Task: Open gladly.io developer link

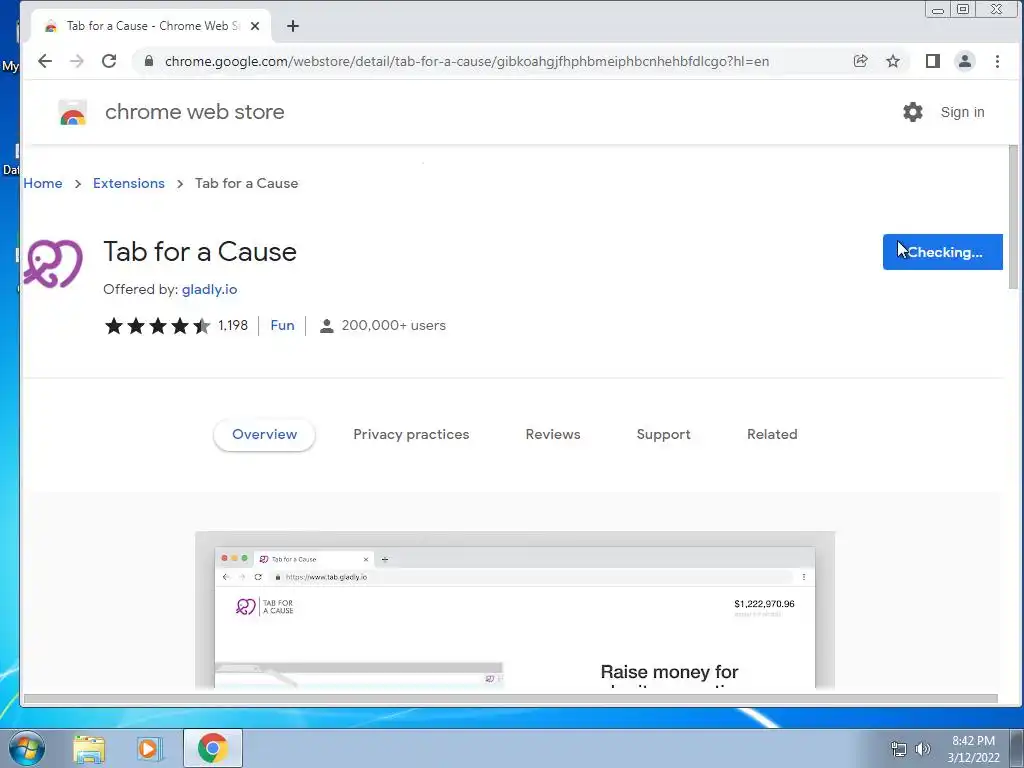Action: (210, 289)
